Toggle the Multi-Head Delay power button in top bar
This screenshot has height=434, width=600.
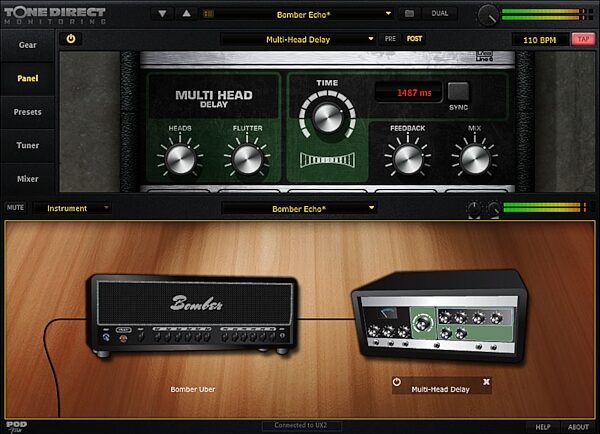[x=71, y=39]
